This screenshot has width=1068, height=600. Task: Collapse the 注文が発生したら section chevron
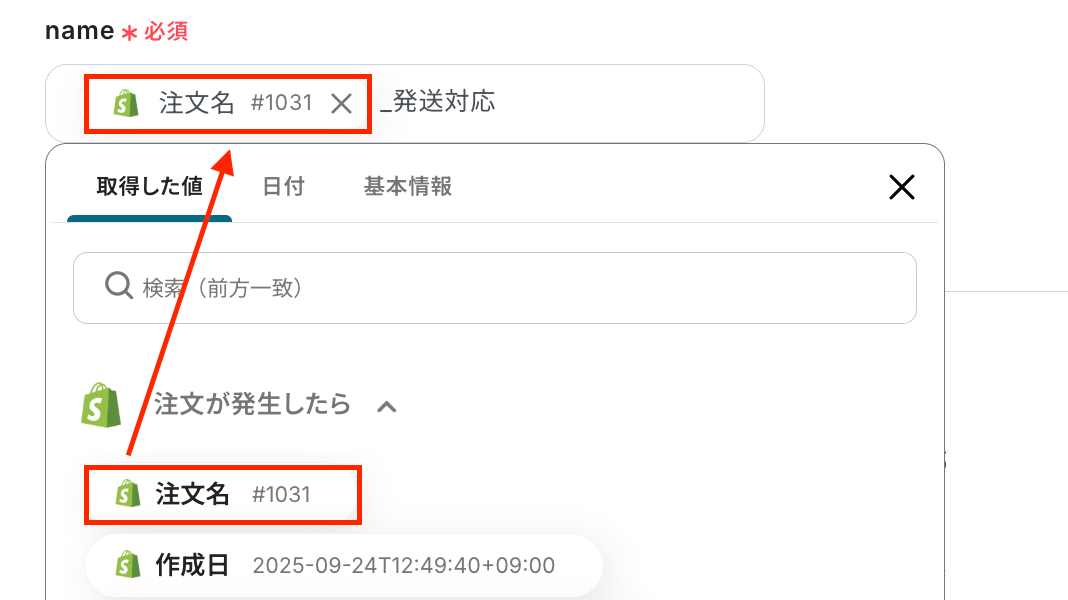point(387,406)
